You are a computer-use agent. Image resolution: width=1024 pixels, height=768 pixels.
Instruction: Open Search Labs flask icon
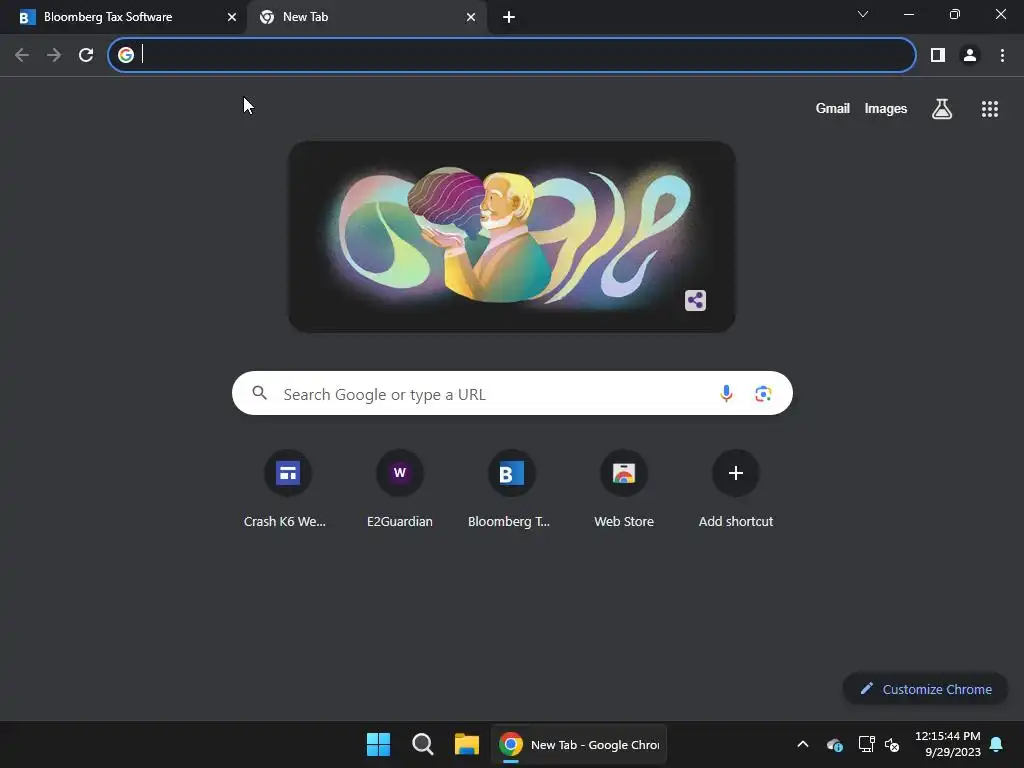(x=942, y=108)
